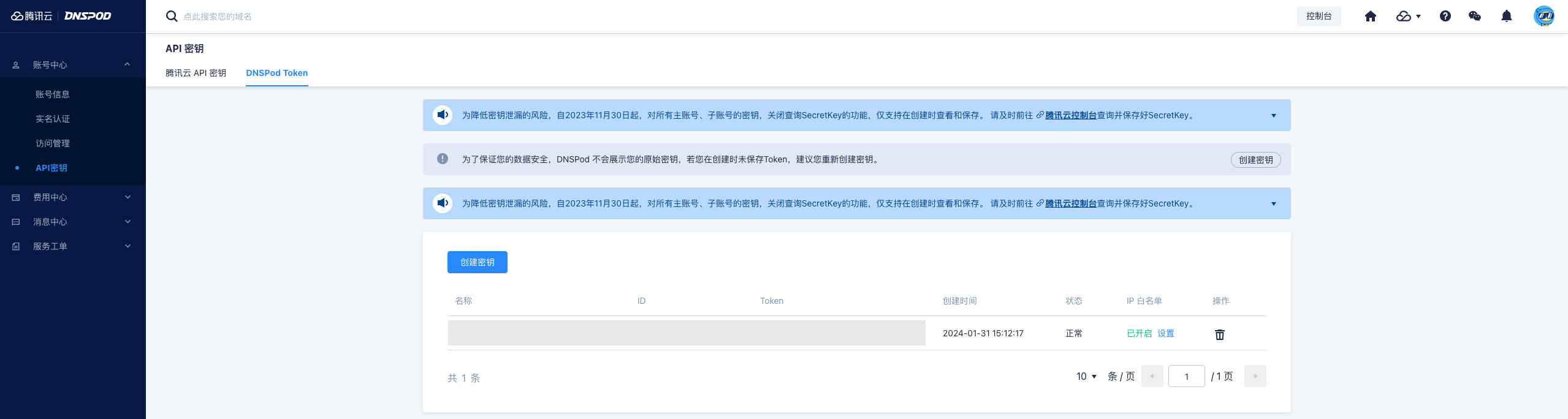Click the speaker icon in the lower notice

point(443,203)
